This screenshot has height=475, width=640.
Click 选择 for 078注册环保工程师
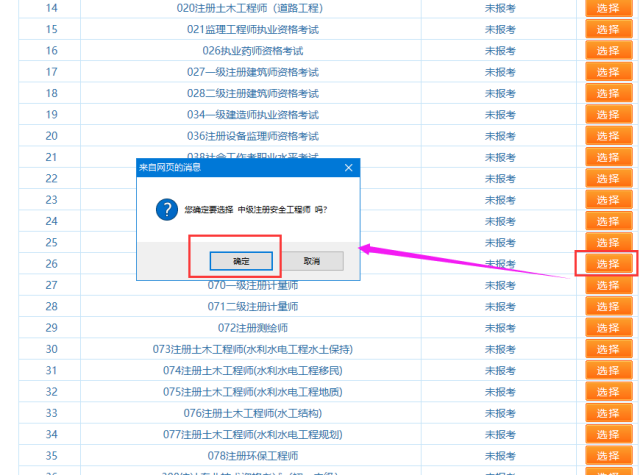608,456
